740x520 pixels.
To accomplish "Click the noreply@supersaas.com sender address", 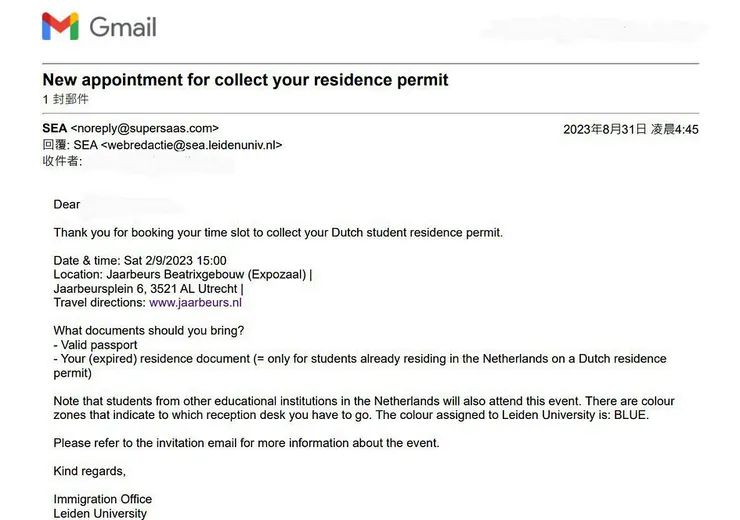I will (x=145, y=129).
